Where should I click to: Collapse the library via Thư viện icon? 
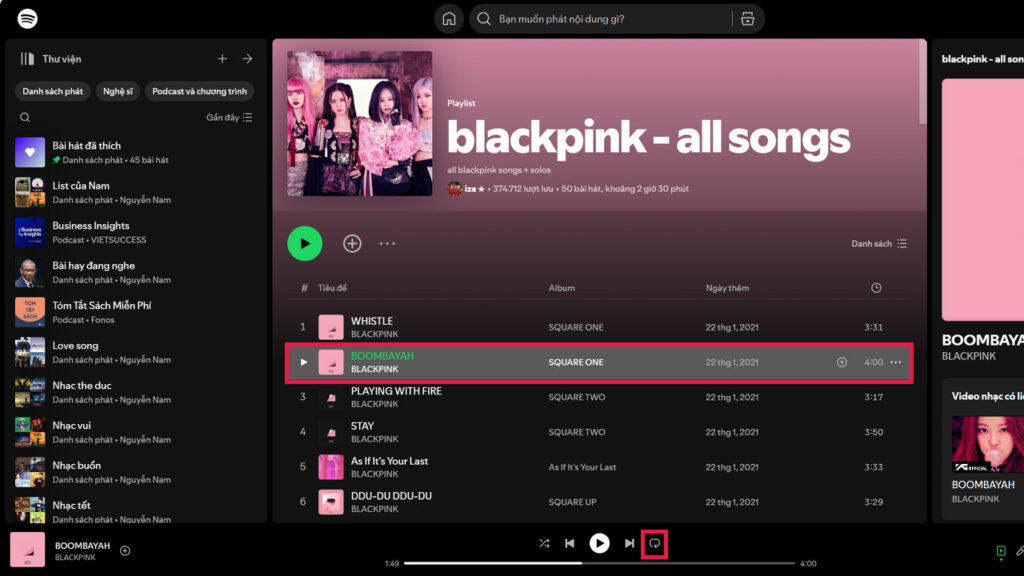pos(27,59)
